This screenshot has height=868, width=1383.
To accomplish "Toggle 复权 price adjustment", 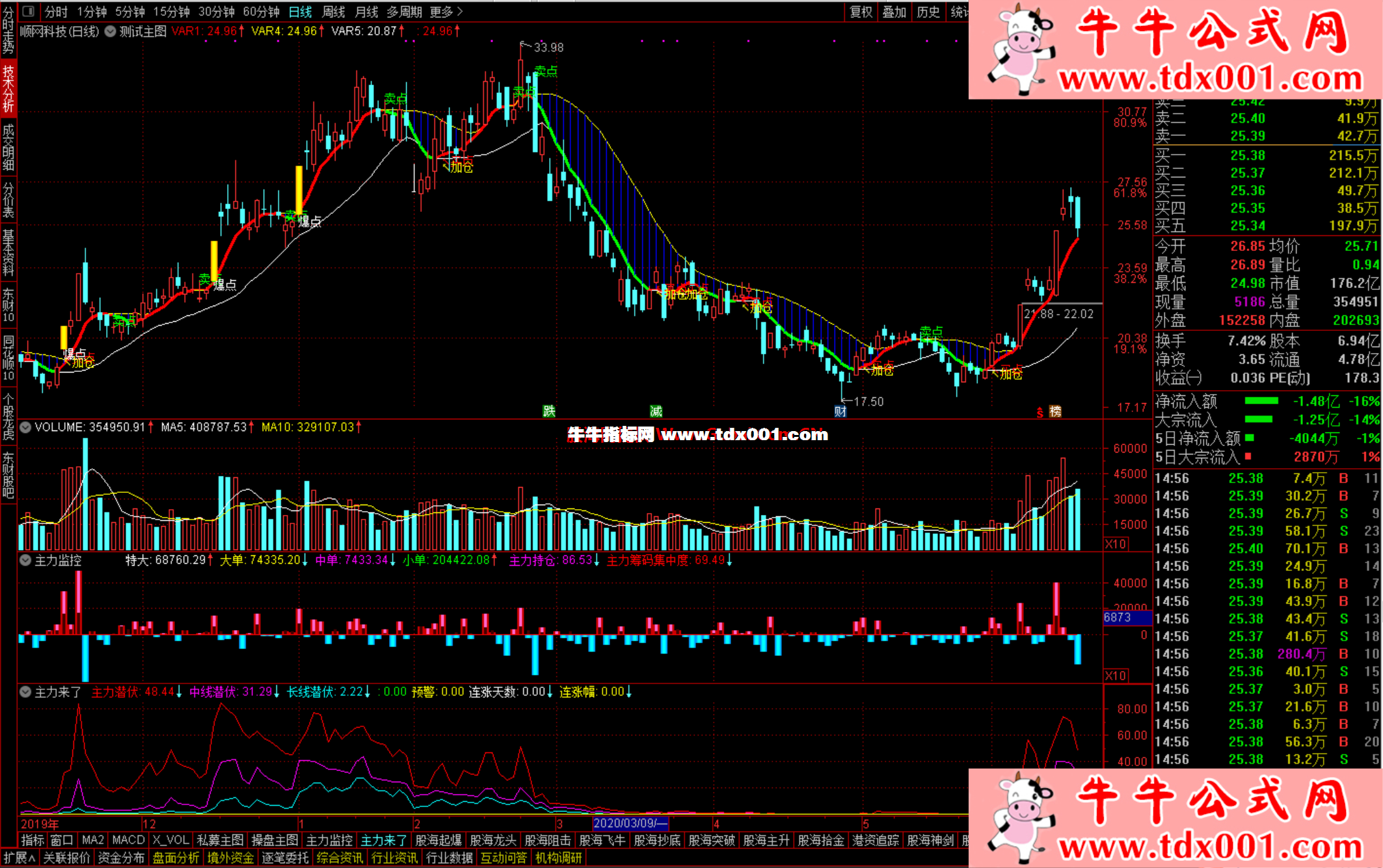I will click(x=861, y=12).
